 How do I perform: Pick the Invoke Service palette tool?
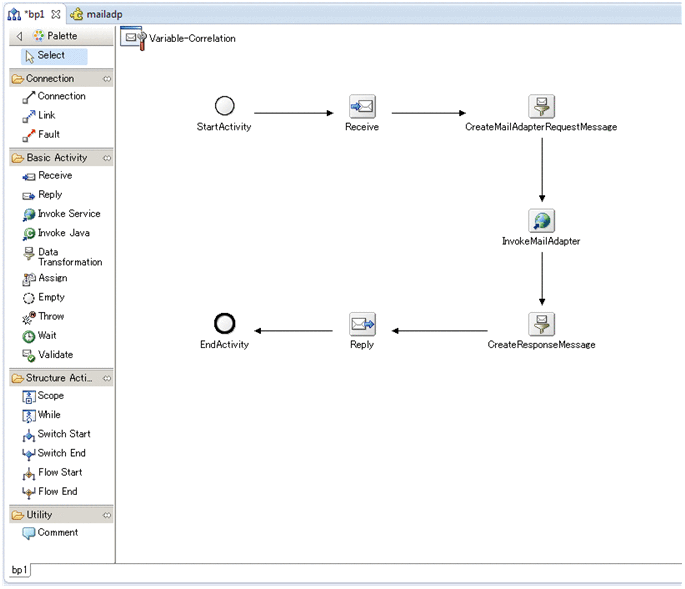pyautogui.click(x=60, y=214)
